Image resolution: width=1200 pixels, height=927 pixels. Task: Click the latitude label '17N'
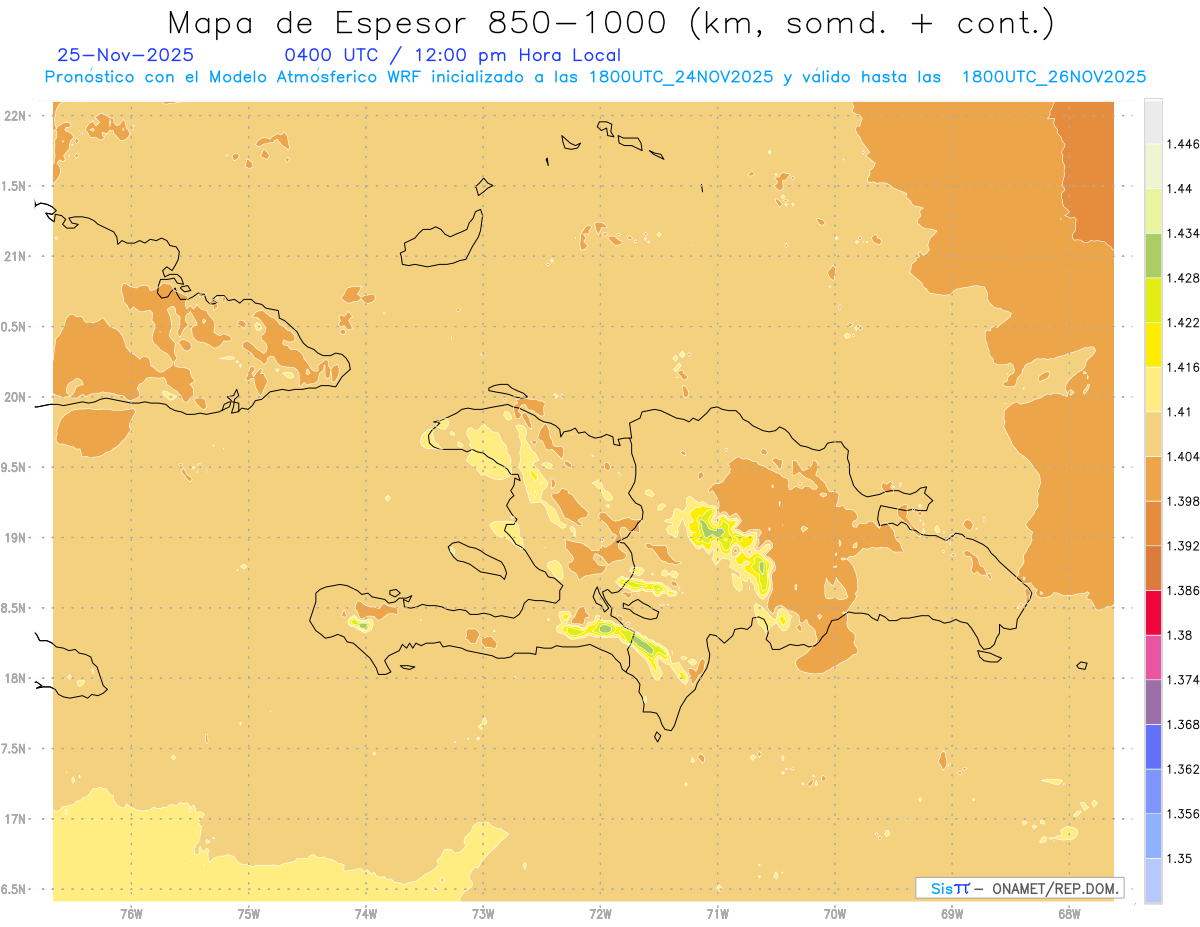click(x=15, y=819)
